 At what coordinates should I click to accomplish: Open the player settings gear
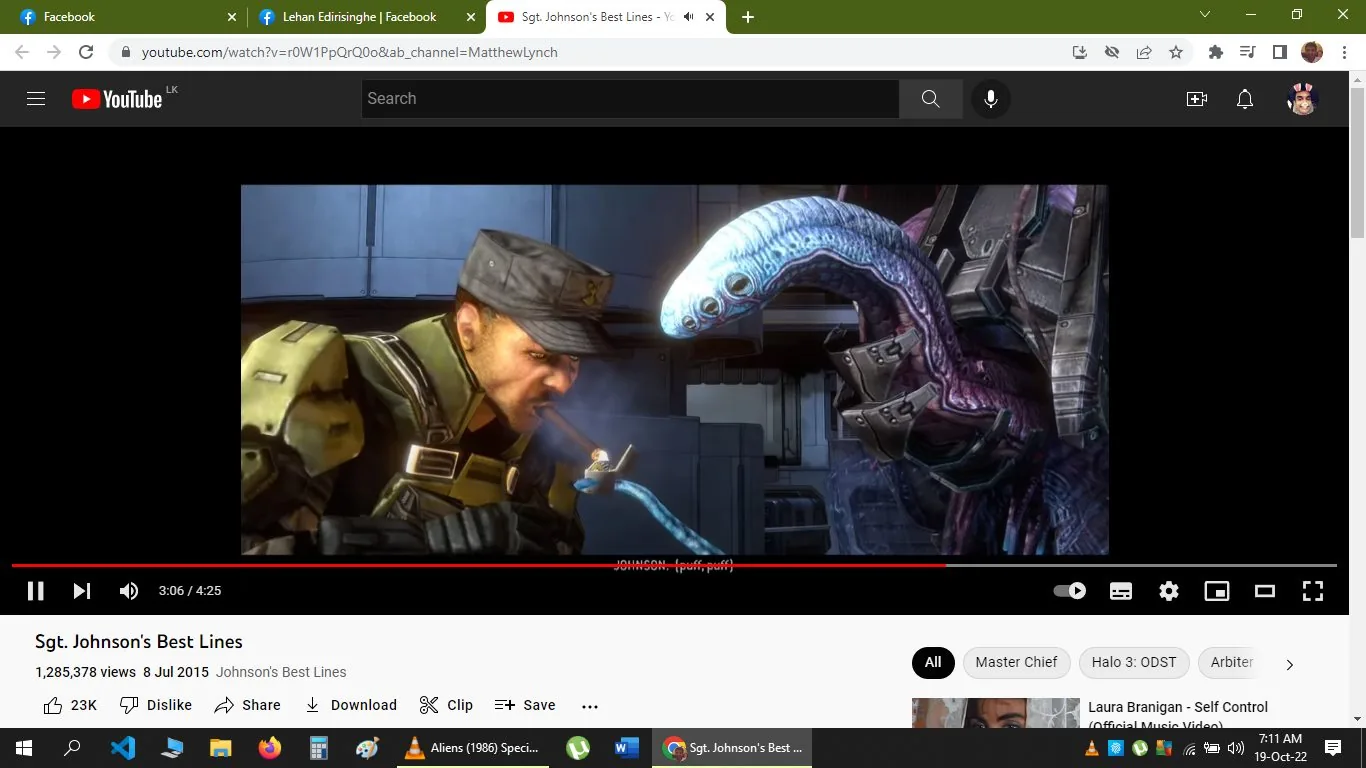tap(1168, 591)
